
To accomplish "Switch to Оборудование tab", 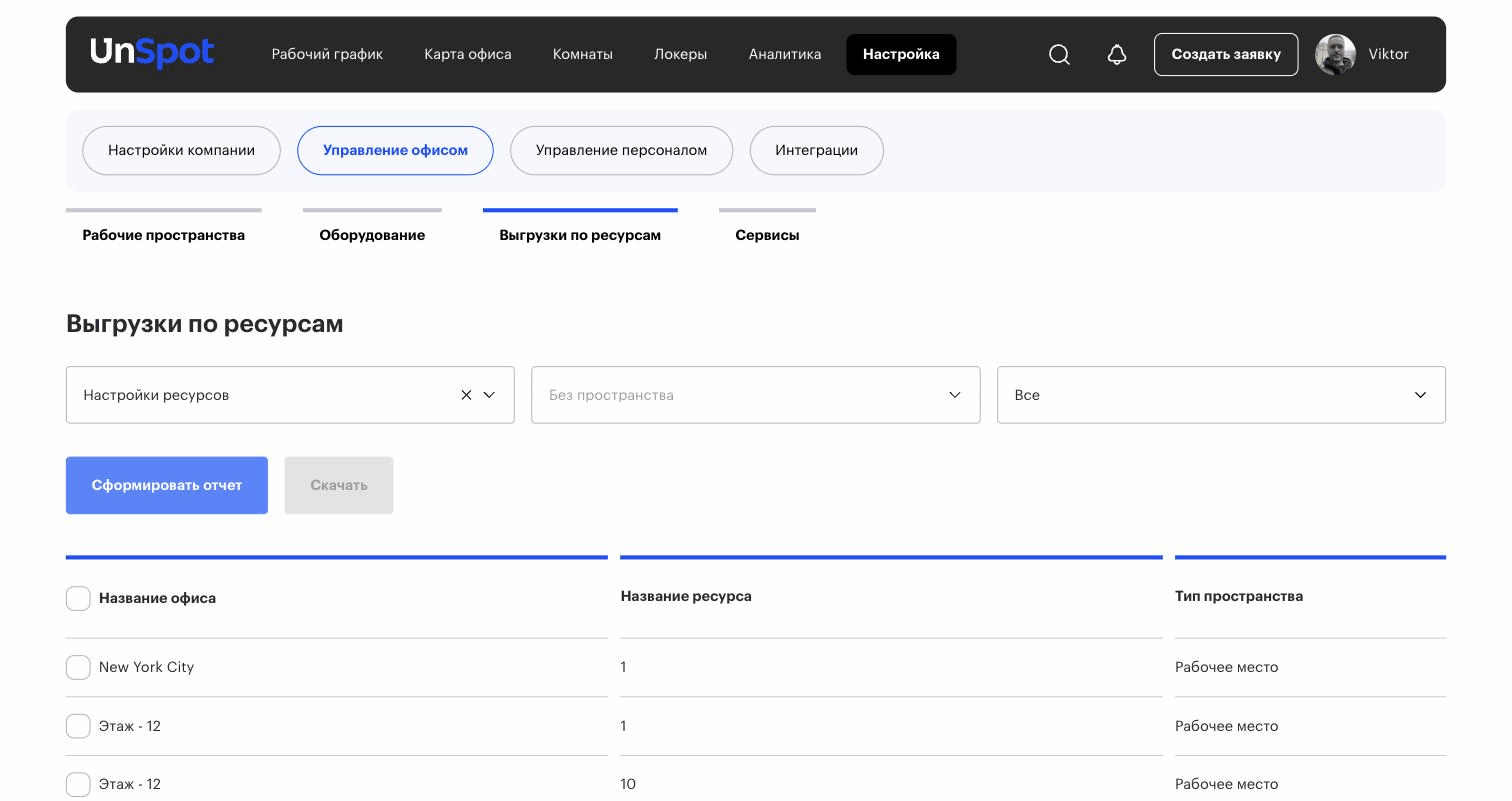I will [x=372, y=235].
